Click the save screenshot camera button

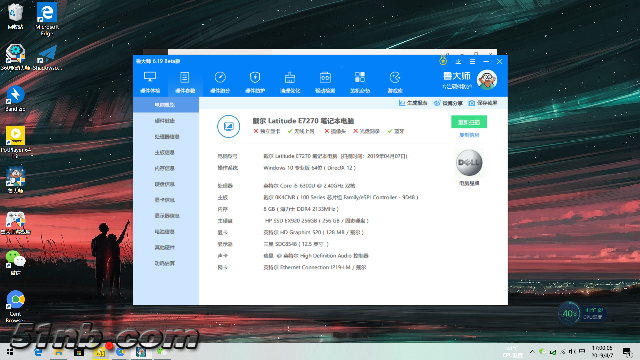483,103
